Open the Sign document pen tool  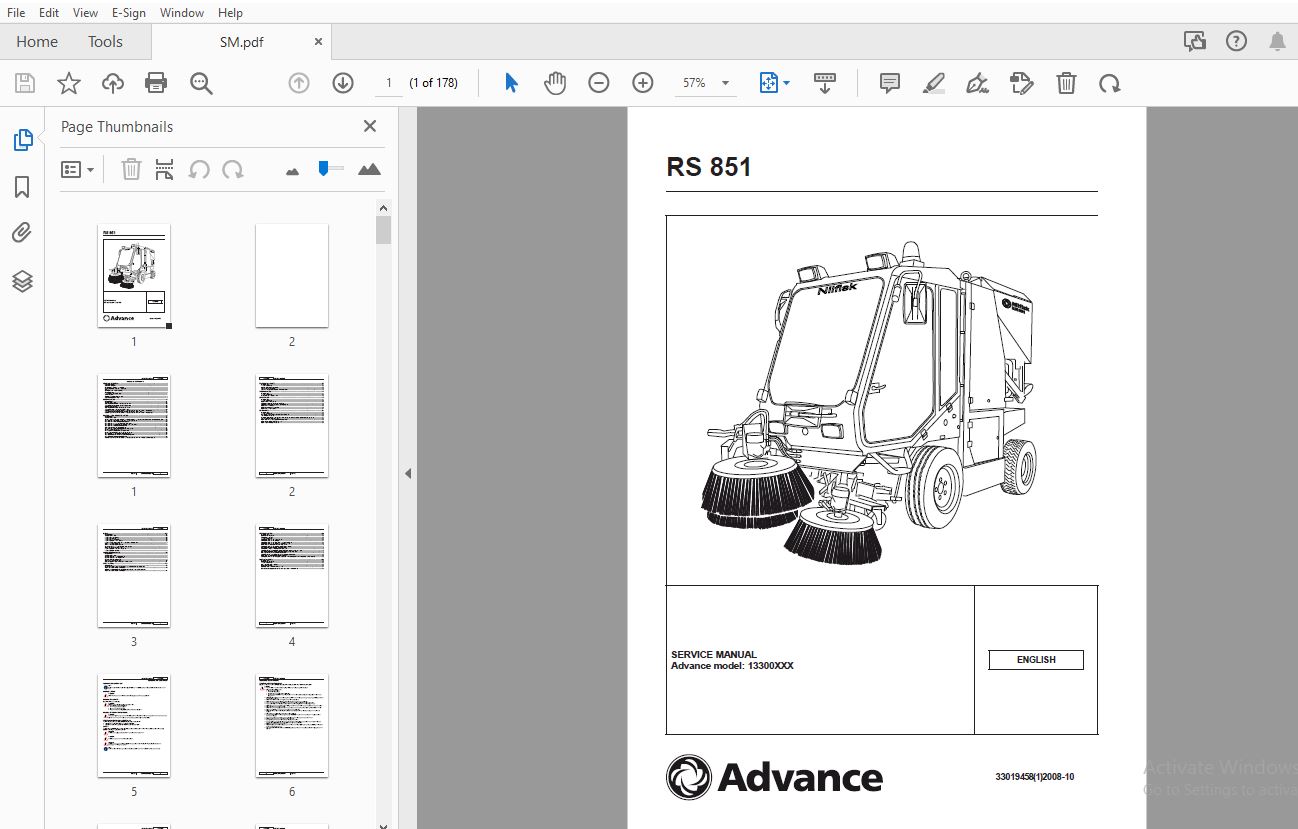pos(978,83)
